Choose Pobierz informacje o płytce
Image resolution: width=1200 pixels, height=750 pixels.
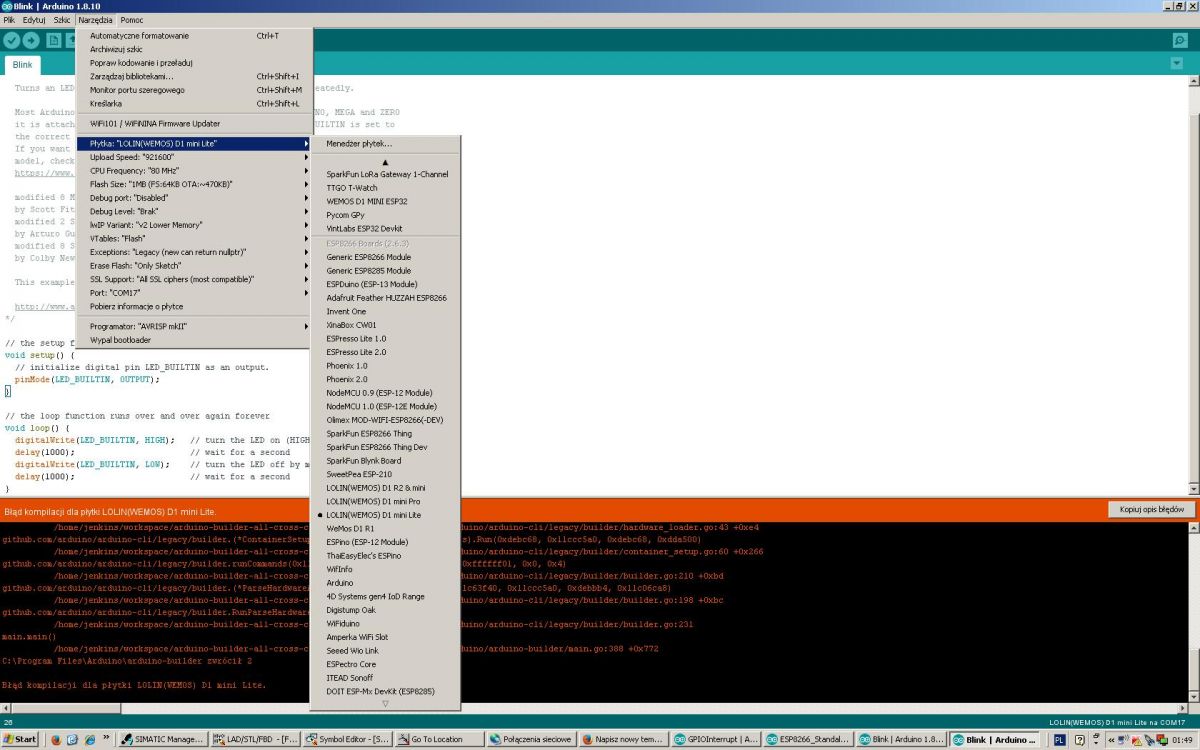coord(195,307)
